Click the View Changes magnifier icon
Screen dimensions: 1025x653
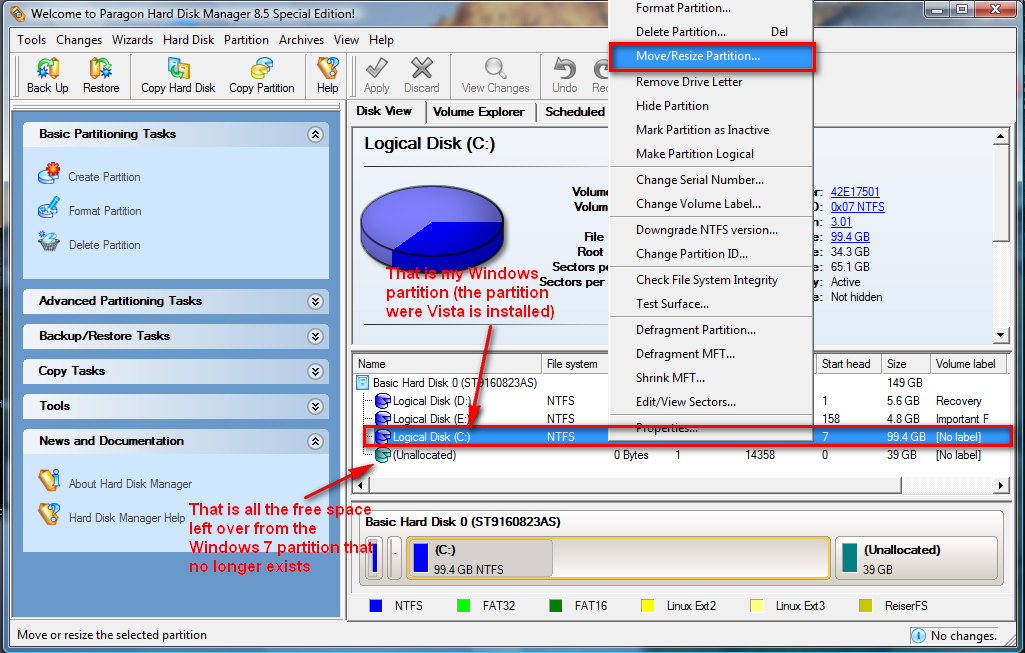pos(496,68)
